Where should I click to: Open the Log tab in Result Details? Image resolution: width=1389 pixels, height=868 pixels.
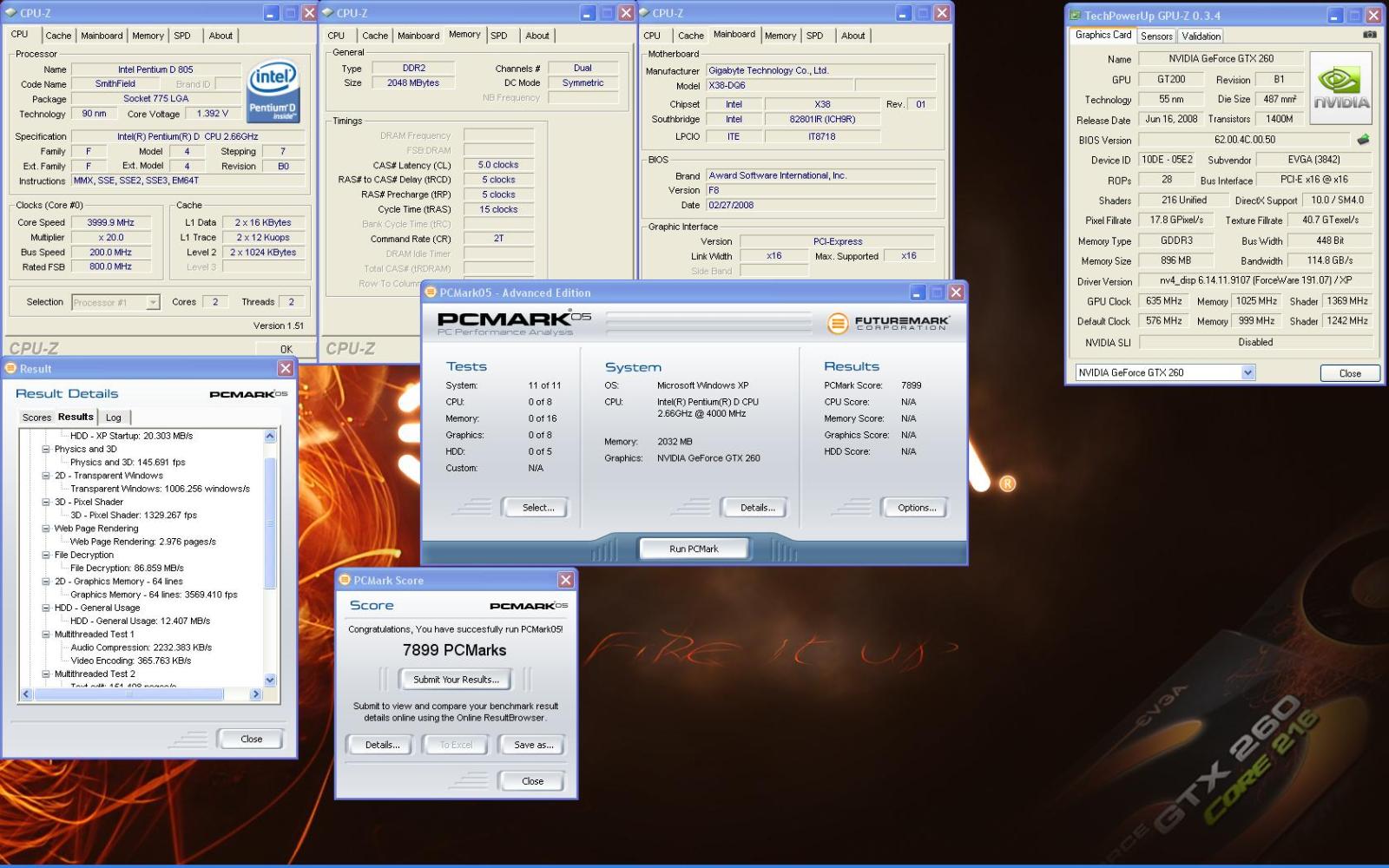tap(114, 418)
